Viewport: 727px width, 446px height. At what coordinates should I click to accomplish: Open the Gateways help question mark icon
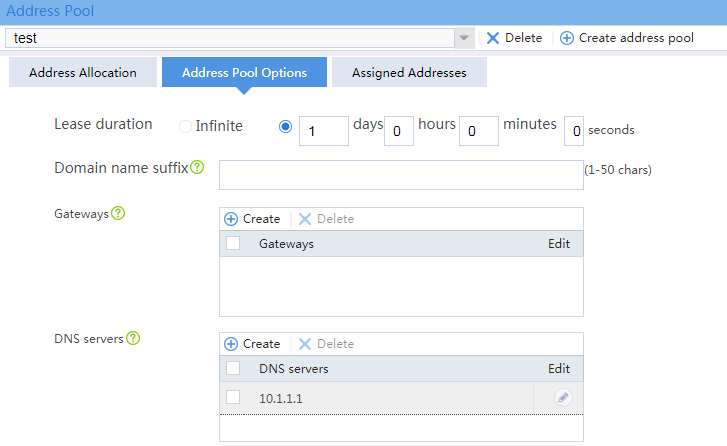coord(118,213)
